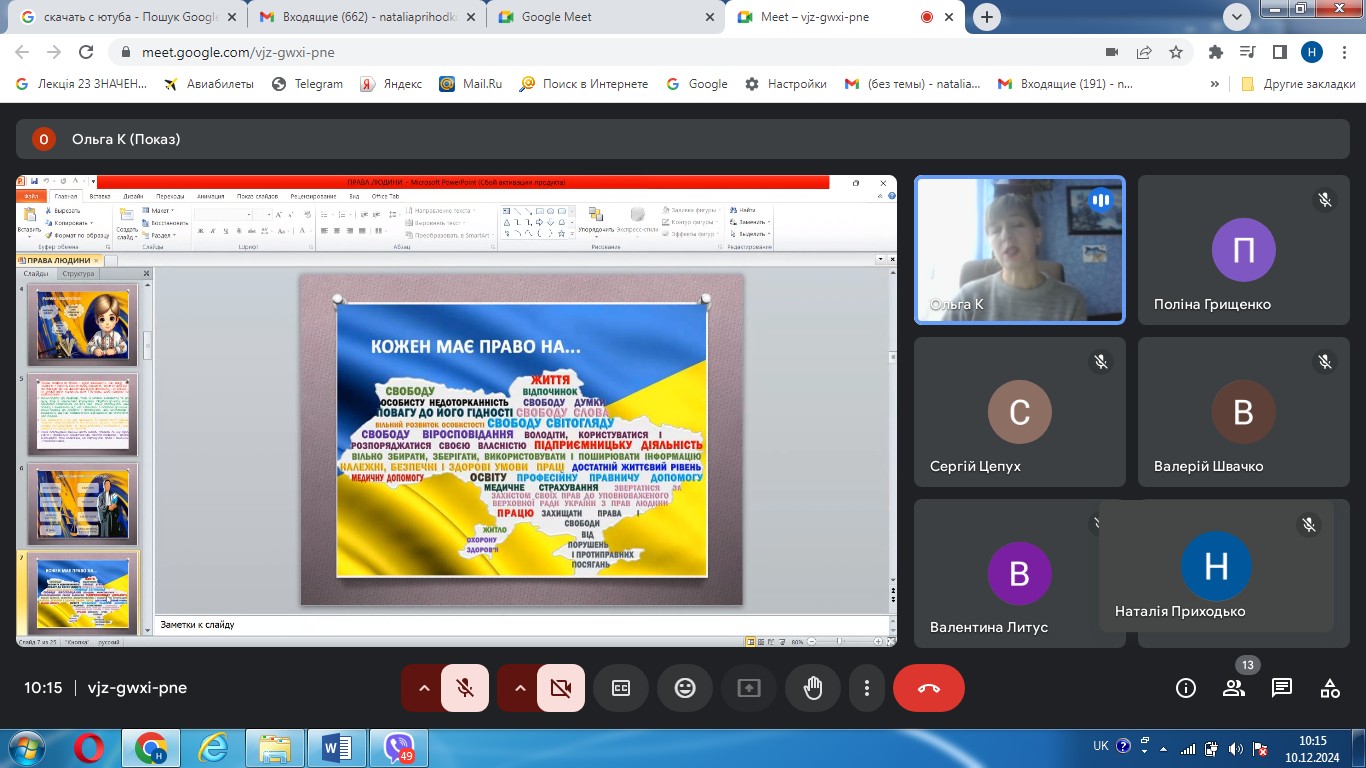Expand audio settings arrow next to microphone
Screen dimensions: 1366x768
[x=423, y=688]
